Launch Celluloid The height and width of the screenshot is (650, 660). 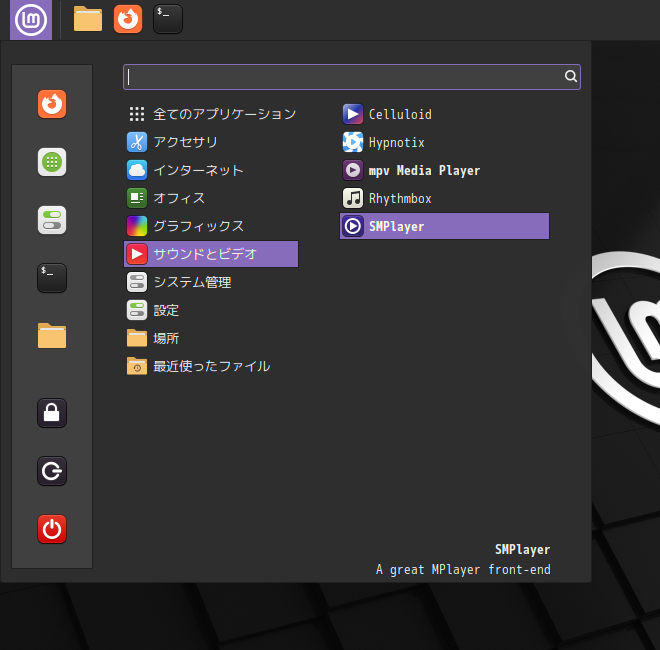pyautogui.click(x=444, y=114)
